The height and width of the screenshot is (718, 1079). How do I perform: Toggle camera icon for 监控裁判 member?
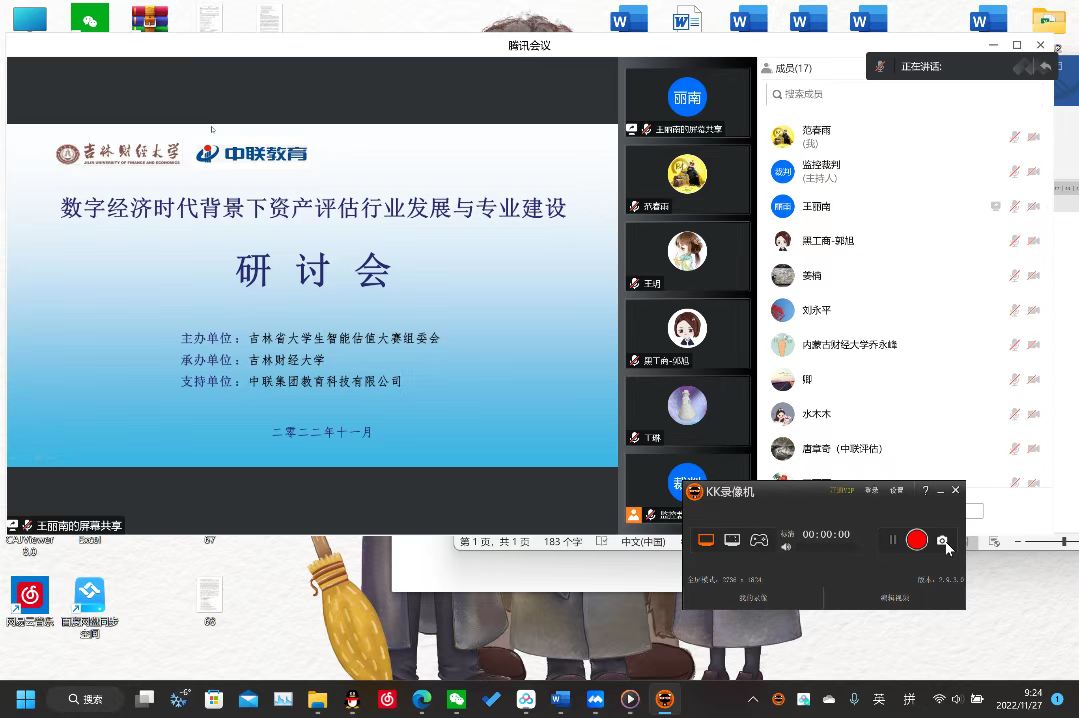(1033, 171)
